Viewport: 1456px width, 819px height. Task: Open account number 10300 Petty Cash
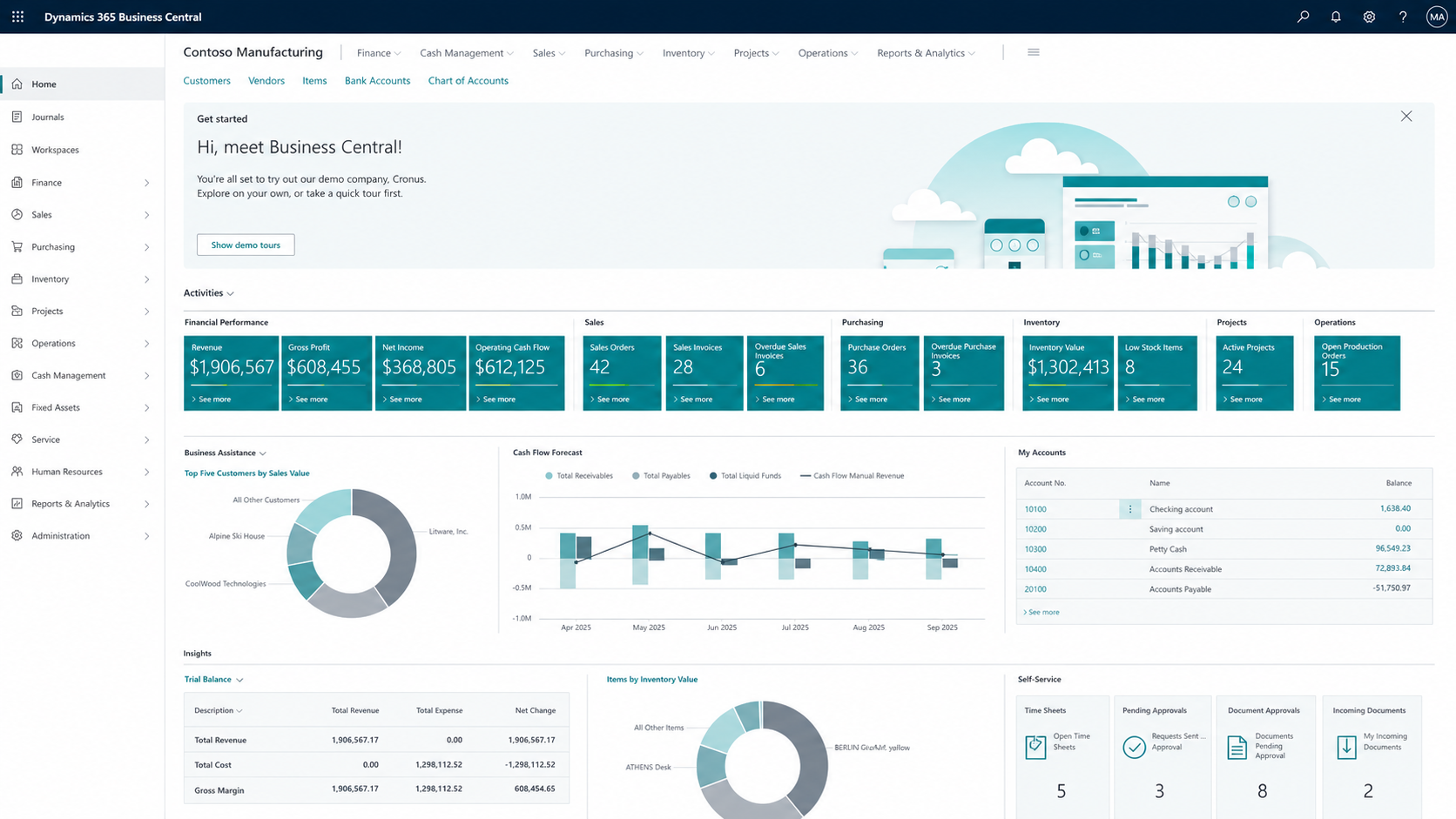(x=1035, y=549)
